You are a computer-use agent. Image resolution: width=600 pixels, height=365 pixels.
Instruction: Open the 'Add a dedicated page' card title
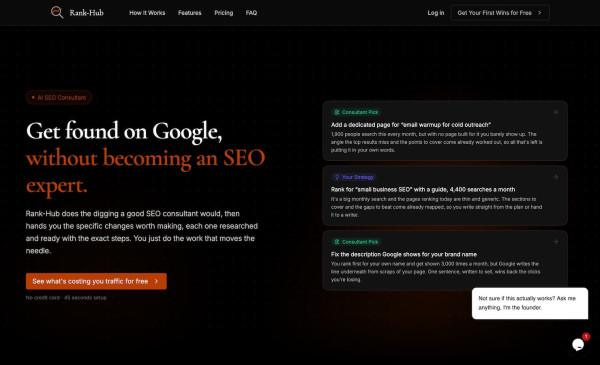click(x=411, y=125)
